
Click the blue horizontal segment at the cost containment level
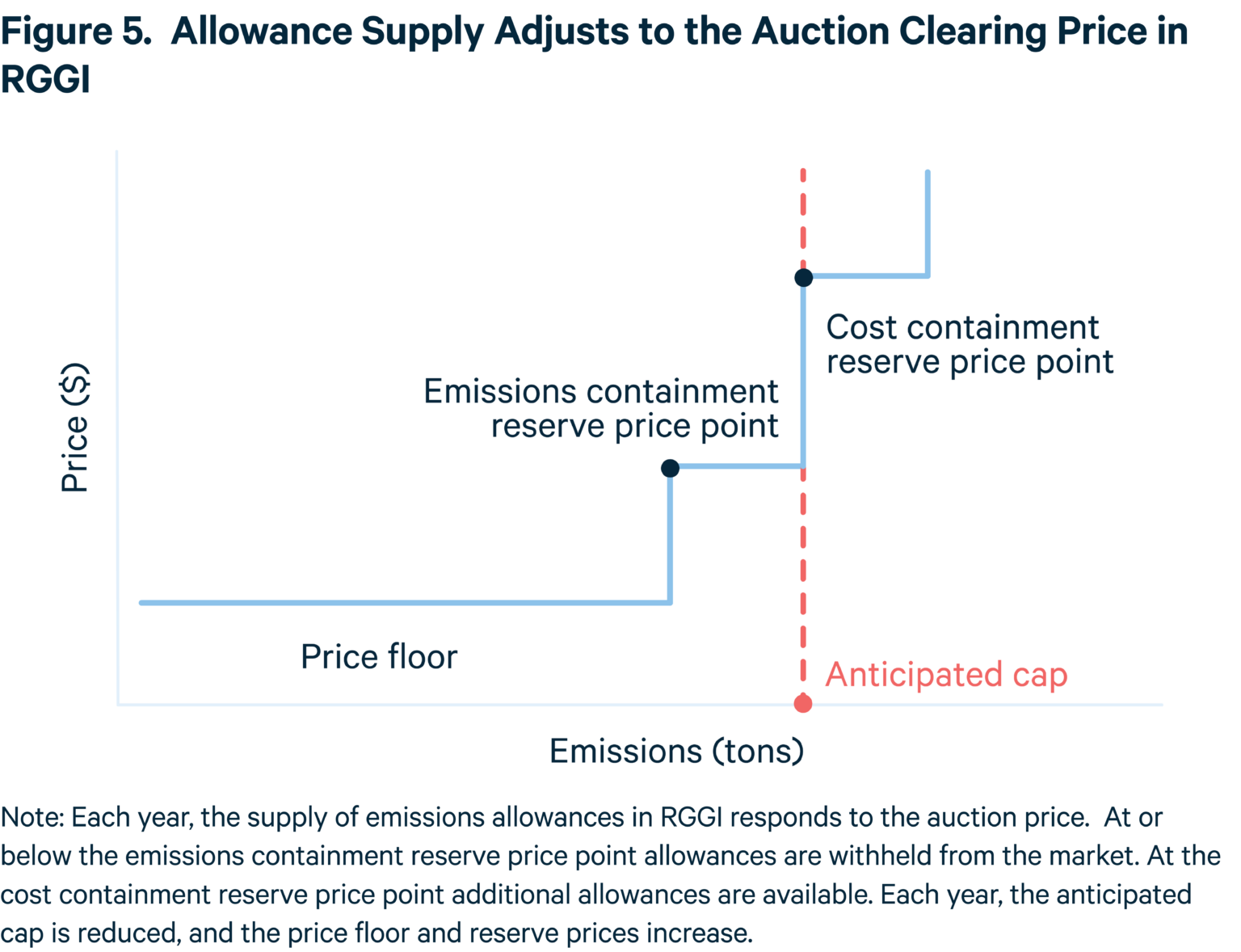tap(866, 276)
